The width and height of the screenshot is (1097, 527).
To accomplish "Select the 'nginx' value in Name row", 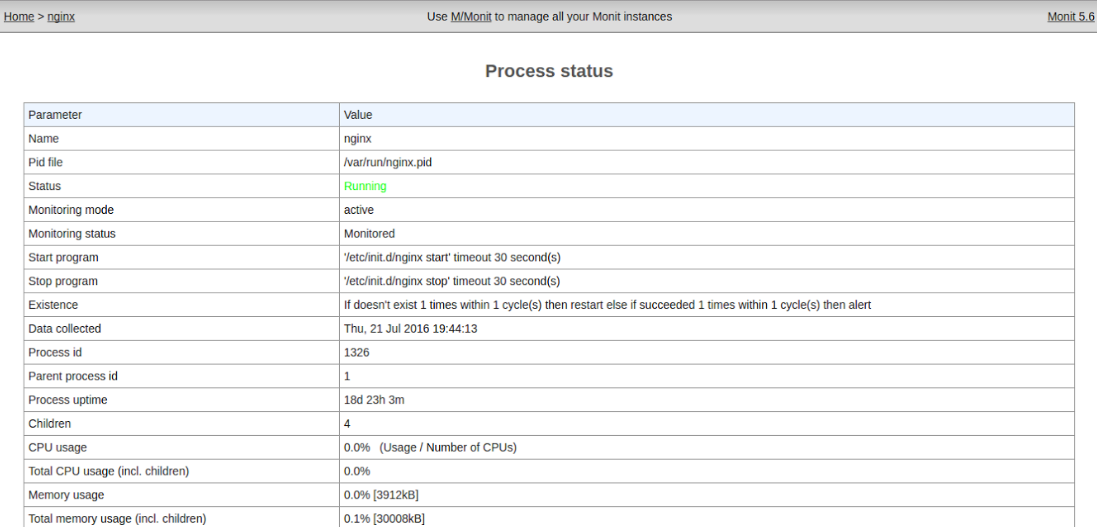I will (358, 139).
